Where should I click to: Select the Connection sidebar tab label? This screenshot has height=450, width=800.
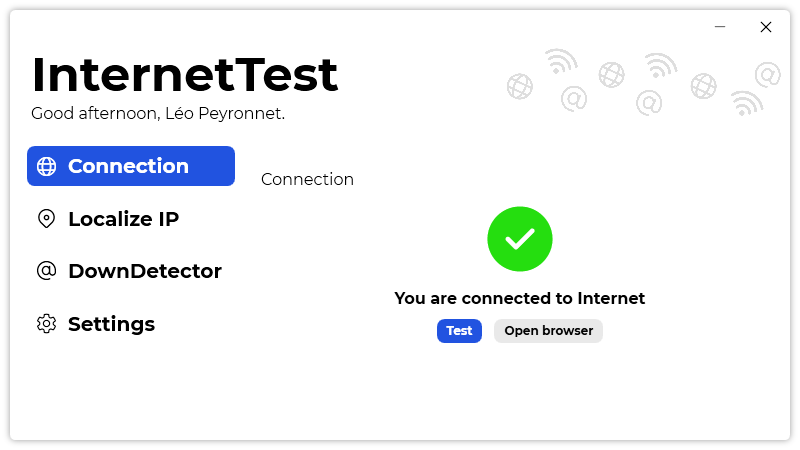pos(129,166)
